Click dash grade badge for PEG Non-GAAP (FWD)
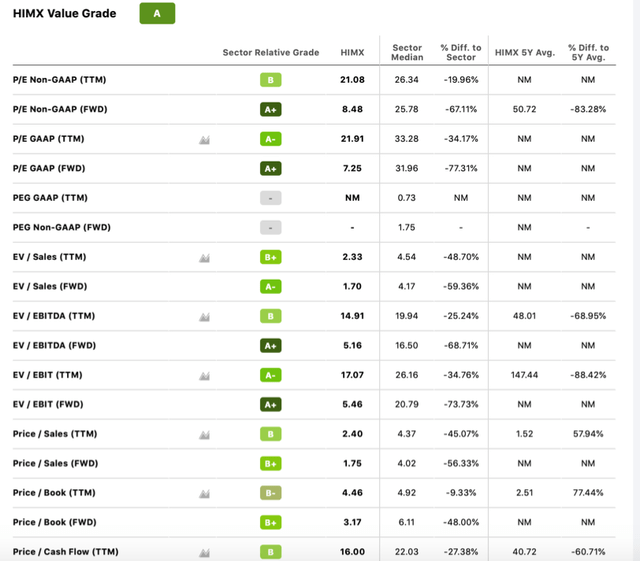Viewport: 640px width, 561px height. 271,227
